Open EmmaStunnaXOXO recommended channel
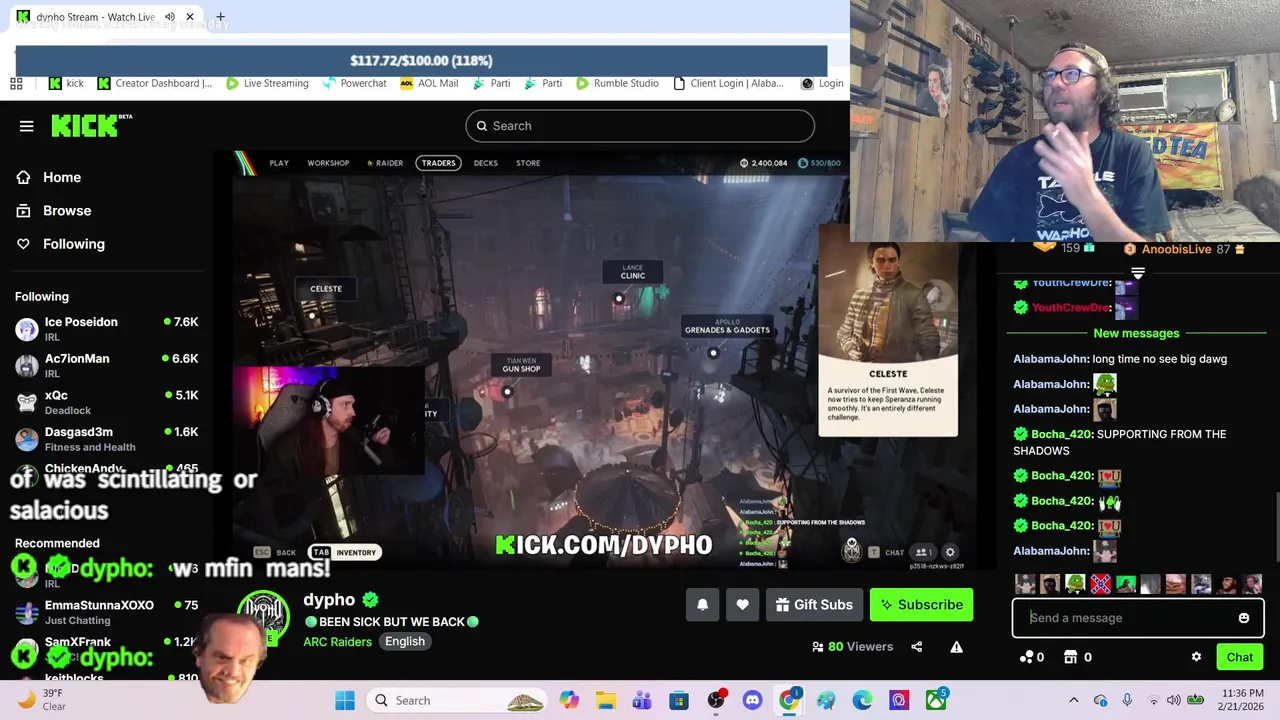 pos(106,612)
